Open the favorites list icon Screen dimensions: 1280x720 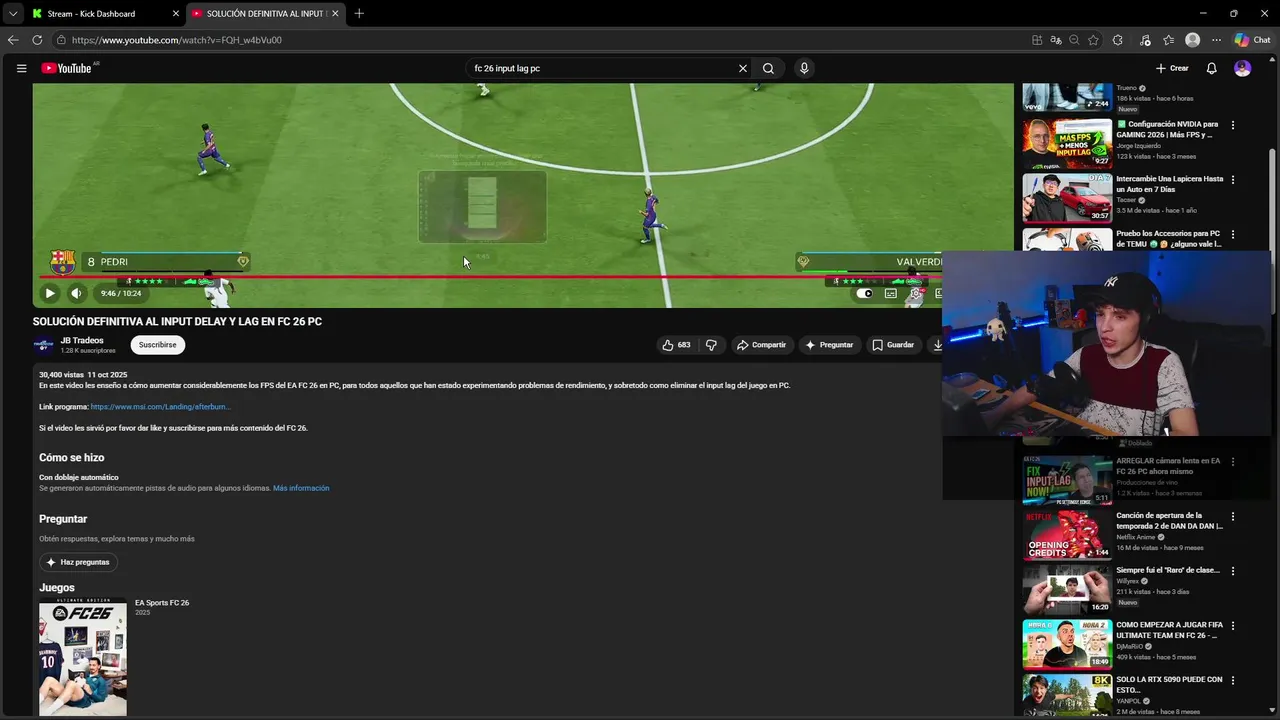click(1169, 40)
